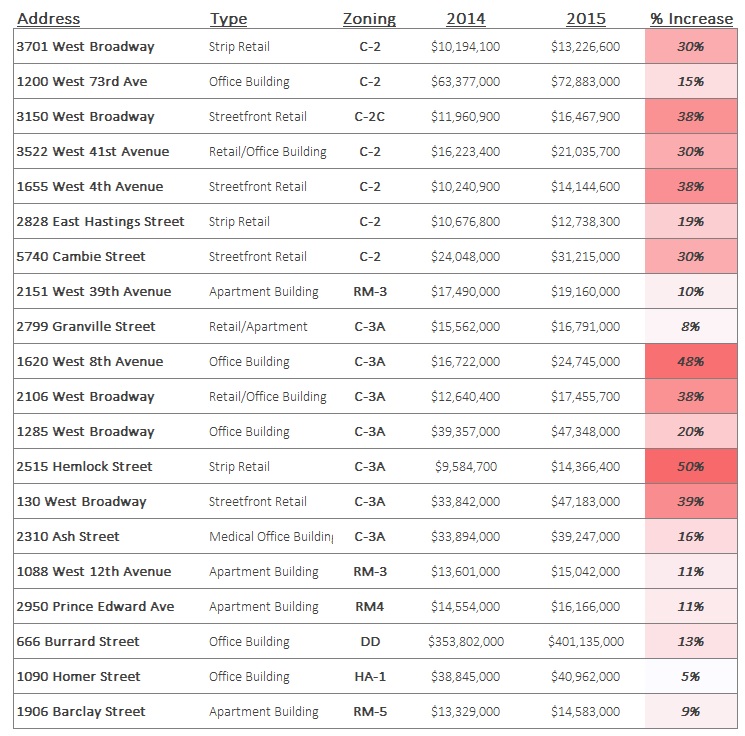
Task: Select the 50% increase cell for Hemlock Street
Action: pyautogui.click(x=691, y=467)
